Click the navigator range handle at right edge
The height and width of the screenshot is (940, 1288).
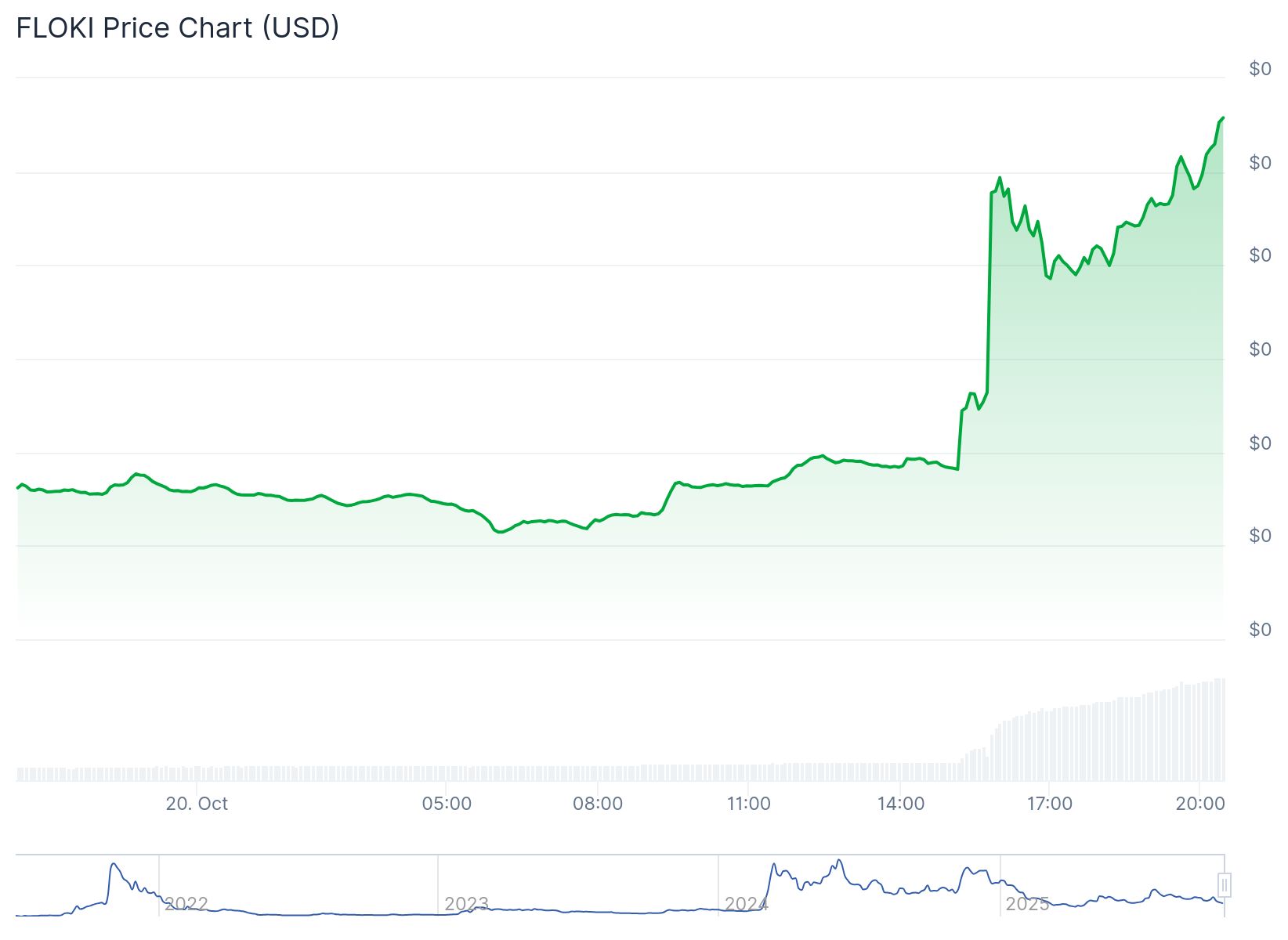[x=1224, y=885]
